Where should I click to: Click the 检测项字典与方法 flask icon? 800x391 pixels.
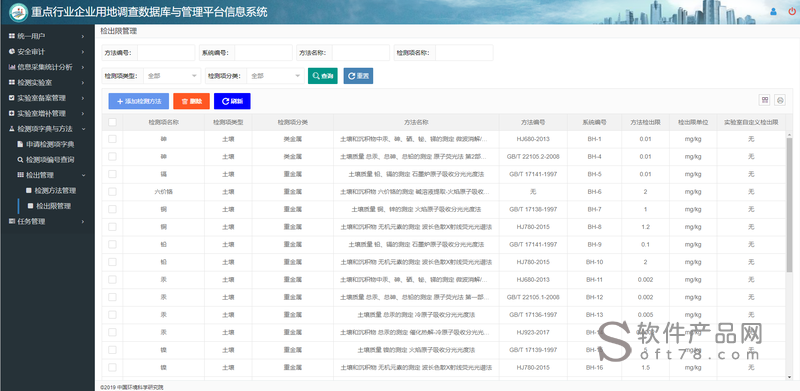12,129
